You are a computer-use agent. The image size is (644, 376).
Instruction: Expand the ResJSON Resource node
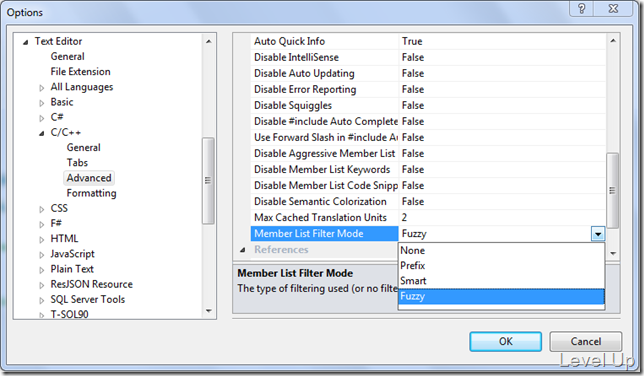pos(41,285)
